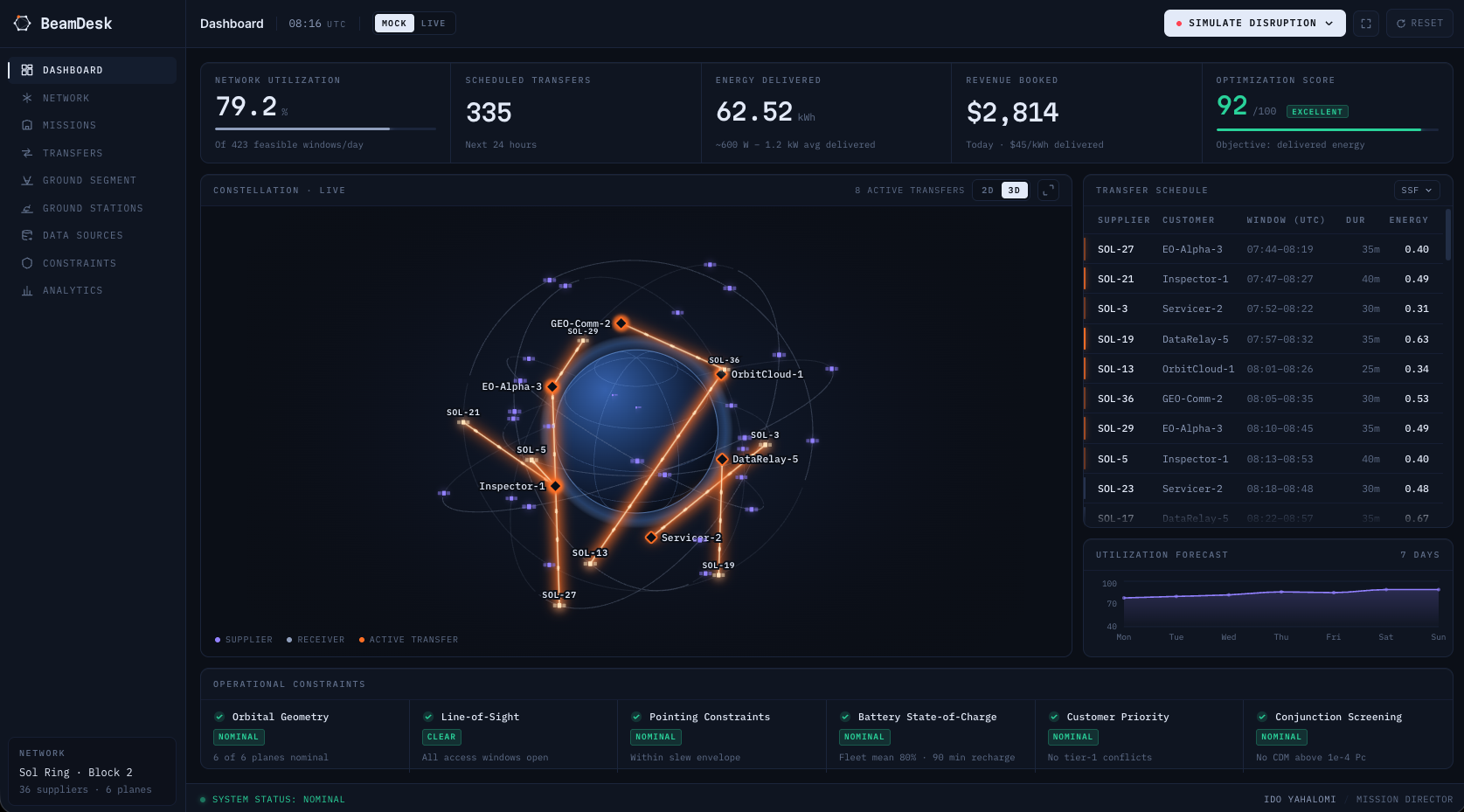Open the Analytics section
The width and height of the screenshot is (1464, 812).
coord(92,290)
